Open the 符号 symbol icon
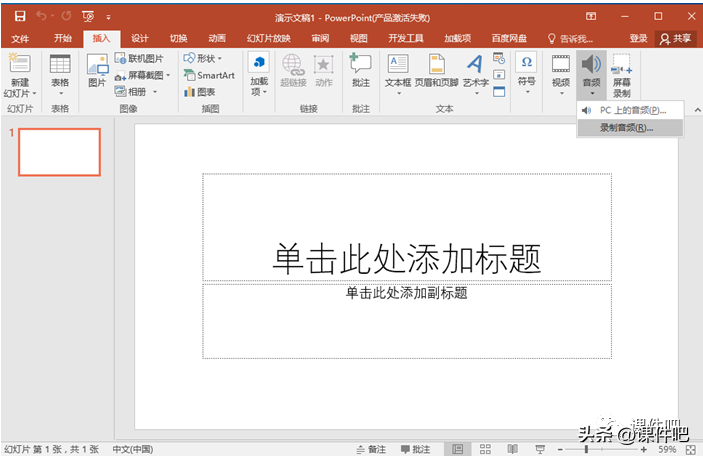This screenshot has width=703, height=457. [x=526, y=74]
